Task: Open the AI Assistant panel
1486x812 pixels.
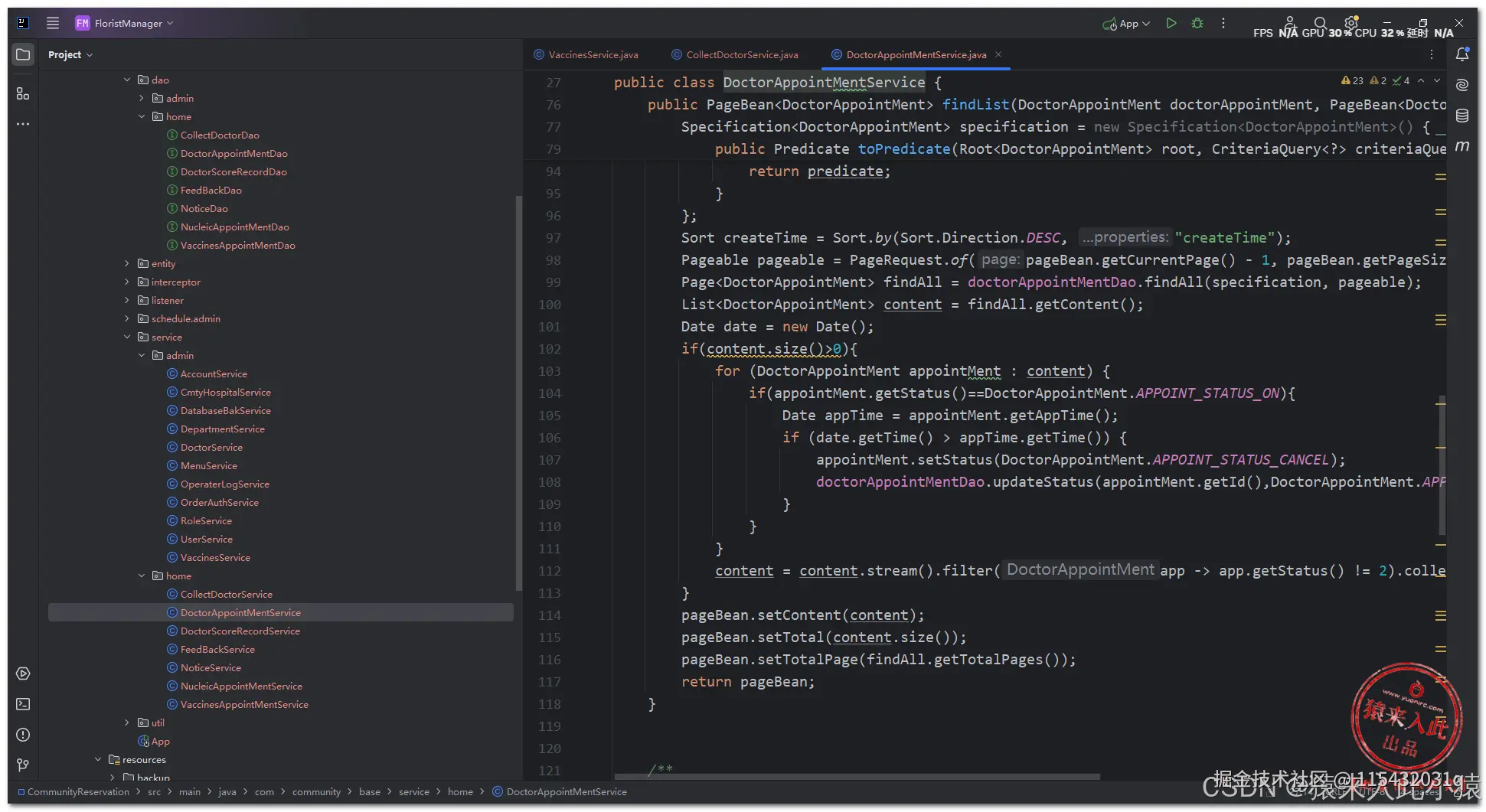Action: tap(1462, 85)
